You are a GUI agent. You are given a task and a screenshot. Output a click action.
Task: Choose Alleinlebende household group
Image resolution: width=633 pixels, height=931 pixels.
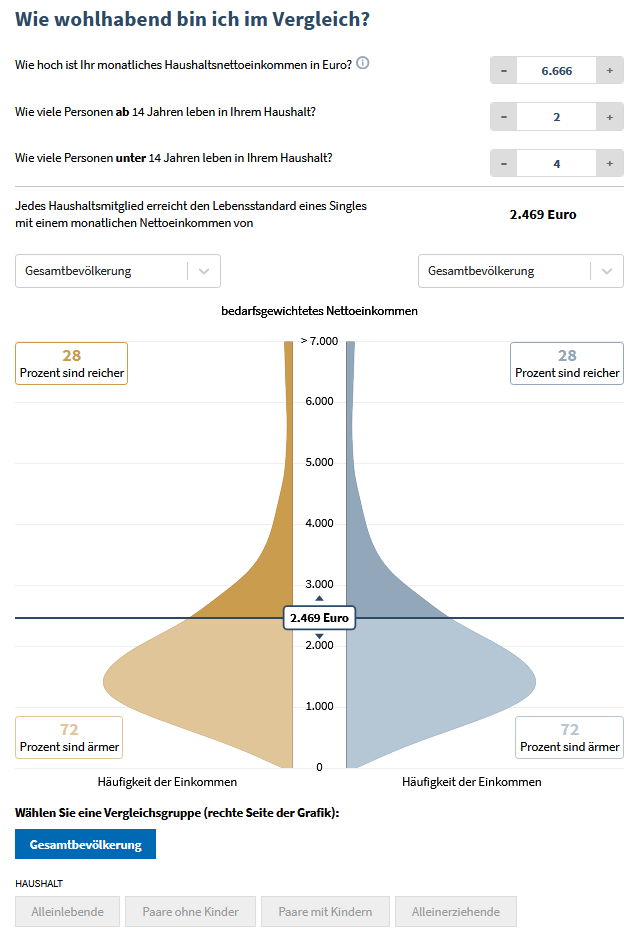tap(67, 911)
